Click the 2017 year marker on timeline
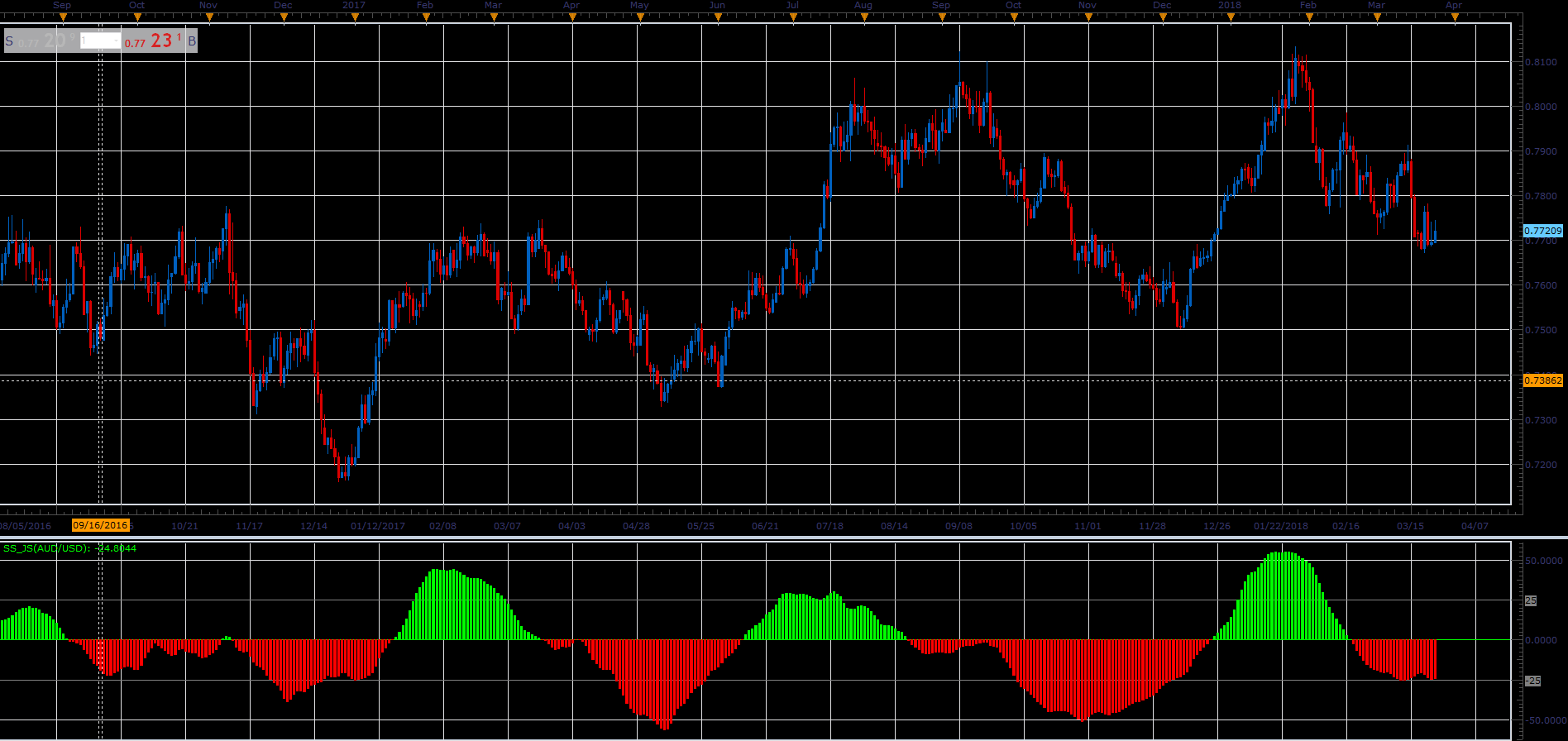 click(353, 5)
